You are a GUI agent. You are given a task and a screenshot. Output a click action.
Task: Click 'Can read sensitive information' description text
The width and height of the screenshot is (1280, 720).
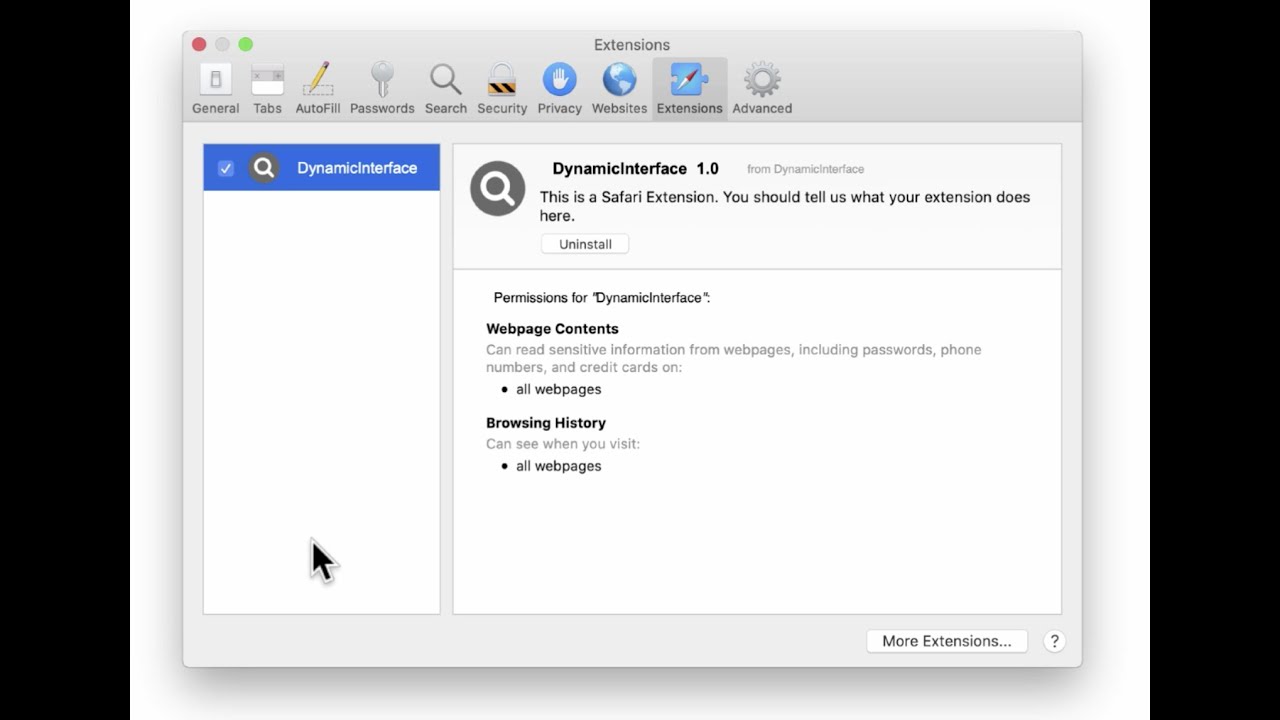[x=734, y=358]
